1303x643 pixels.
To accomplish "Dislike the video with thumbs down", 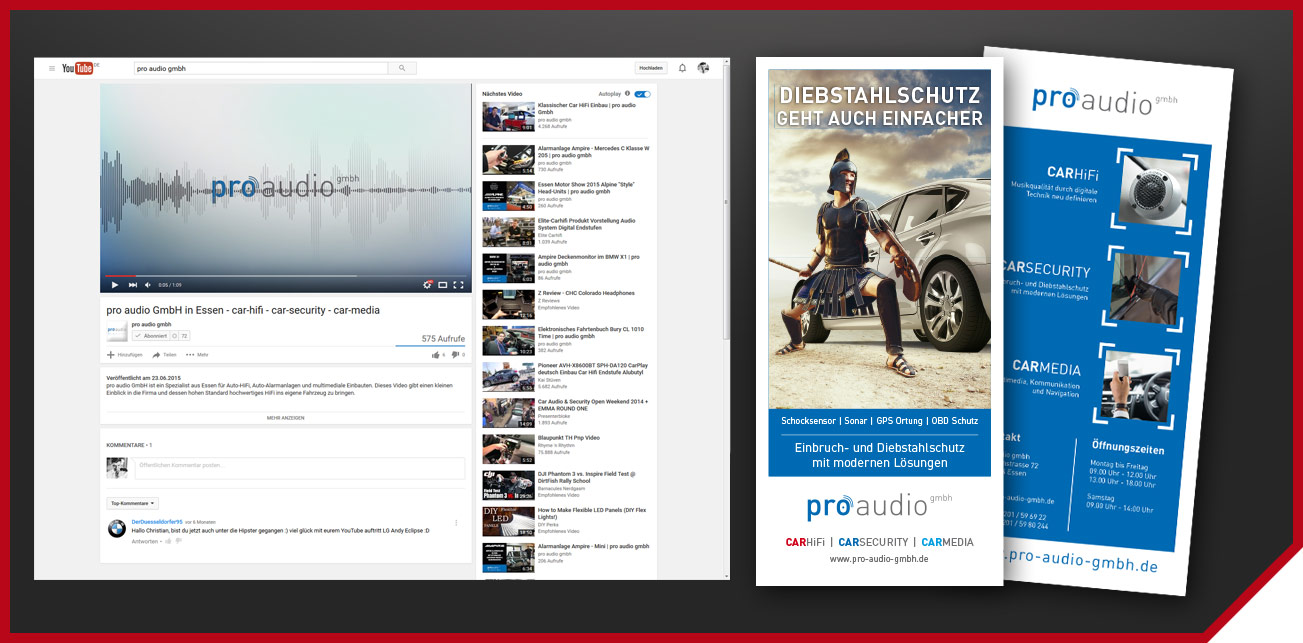I will tap(456, 354).
